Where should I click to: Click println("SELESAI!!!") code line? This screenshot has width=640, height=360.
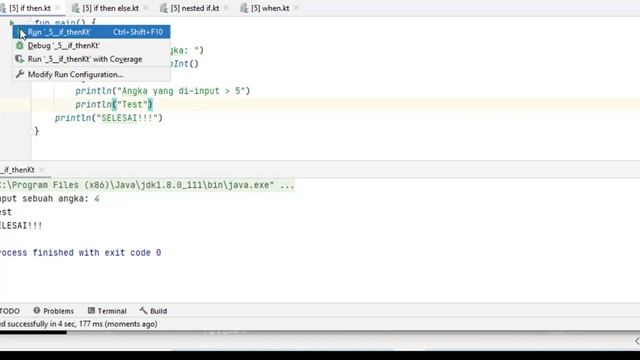[109, 118]
